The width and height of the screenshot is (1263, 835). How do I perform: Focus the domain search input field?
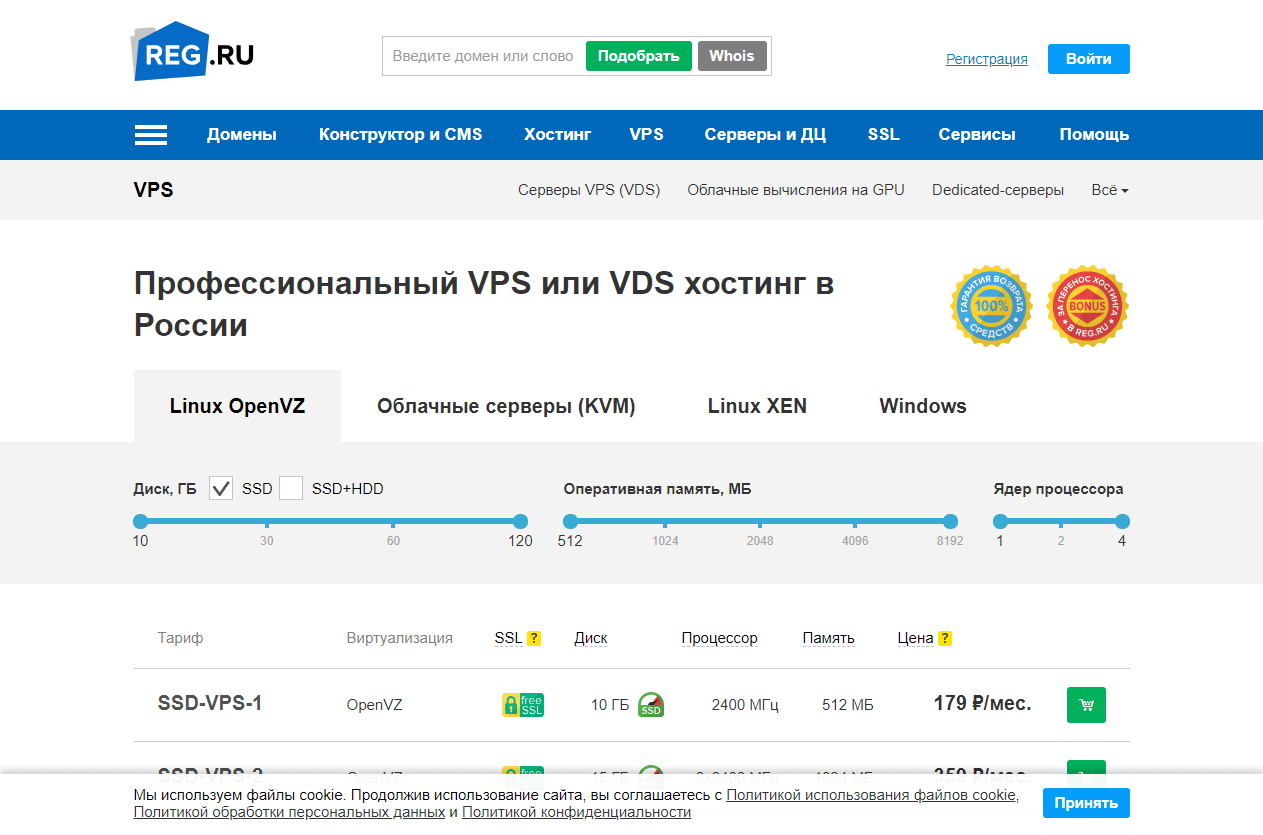pyautogui.click(x=482, y=56)
